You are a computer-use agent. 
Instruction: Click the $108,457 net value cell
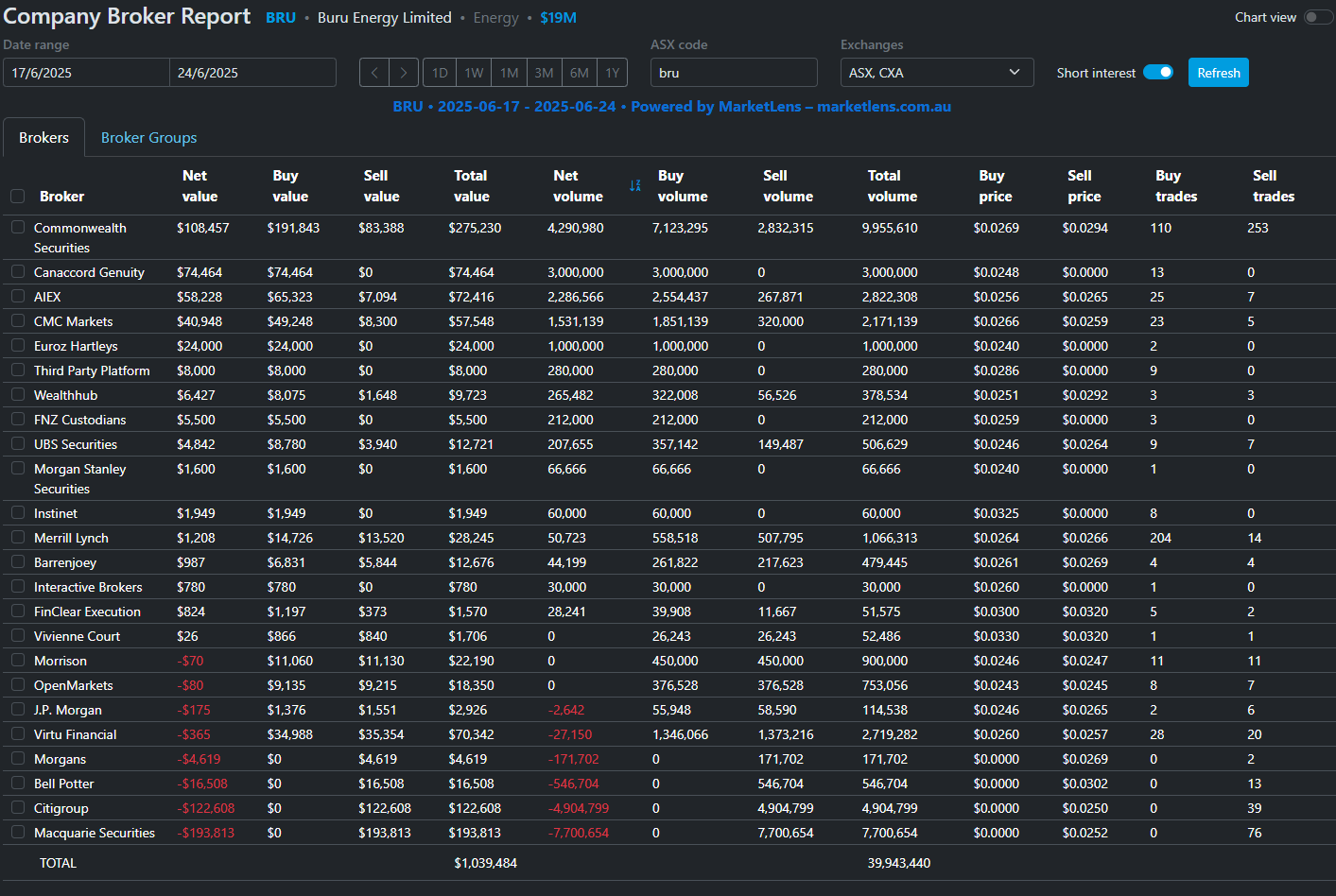[x=203, y=228]
